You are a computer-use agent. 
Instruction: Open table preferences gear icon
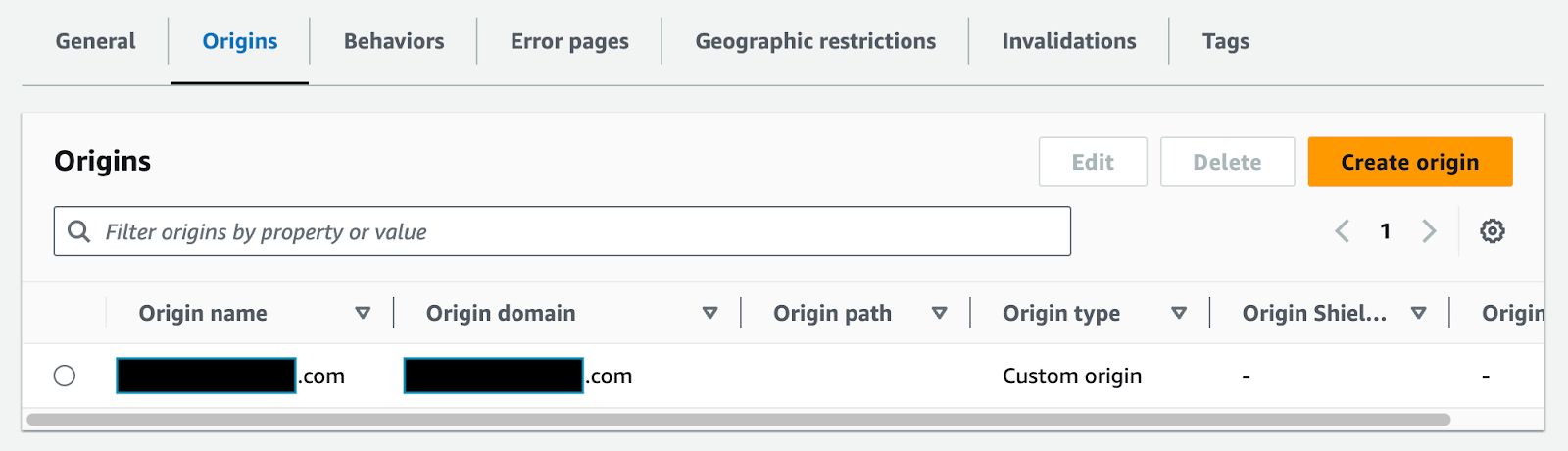tap(1492, 231)
